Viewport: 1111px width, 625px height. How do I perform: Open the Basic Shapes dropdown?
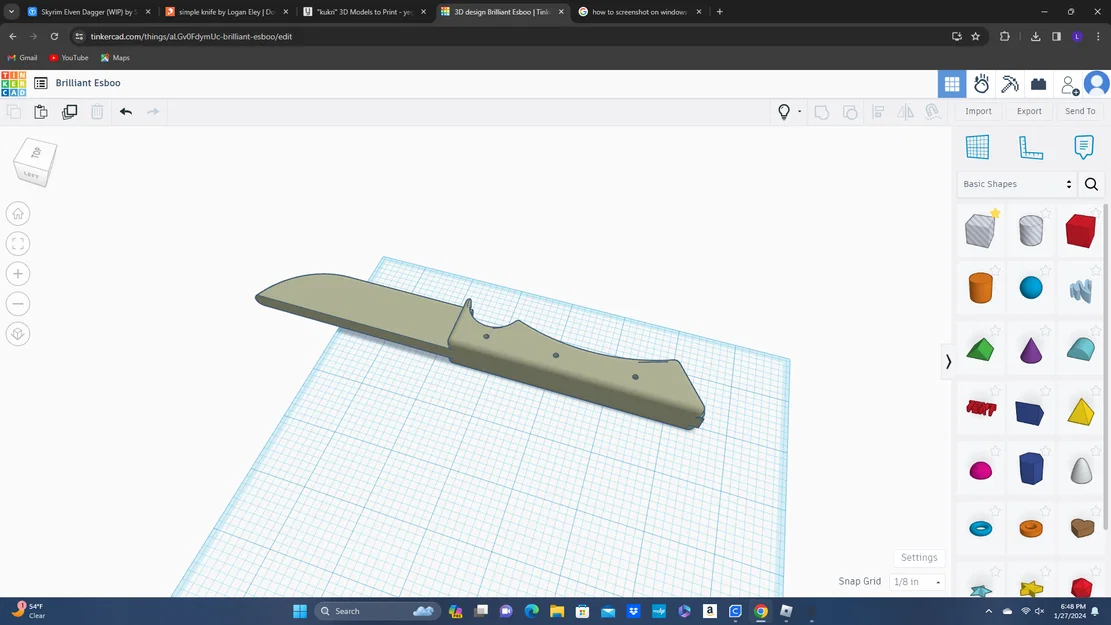click(x=1017, y=184)
